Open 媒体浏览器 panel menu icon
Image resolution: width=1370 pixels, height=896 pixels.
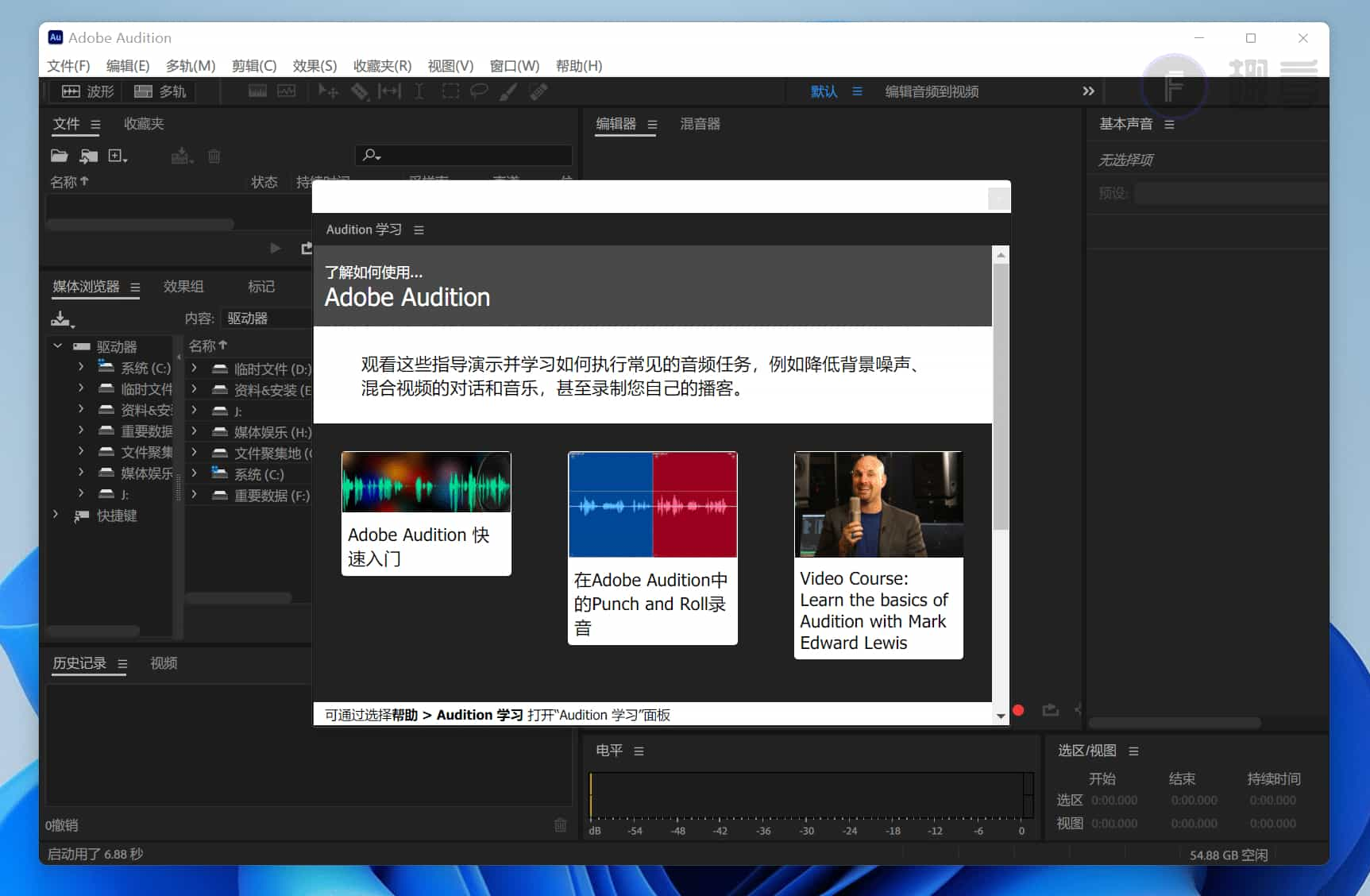(135, 288)
